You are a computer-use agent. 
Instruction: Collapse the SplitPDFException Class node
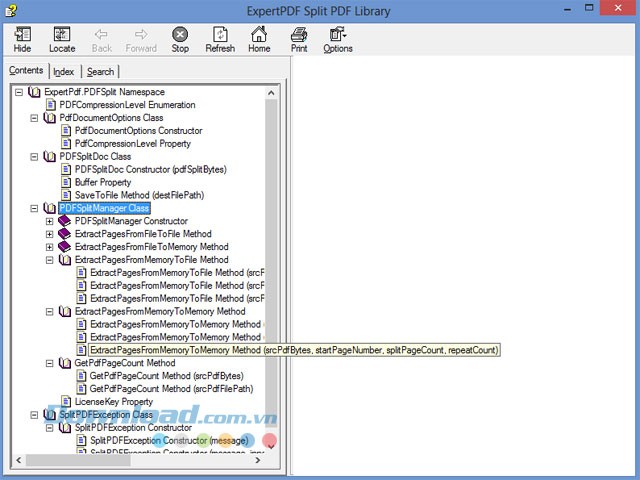click(x=34, y=415)
